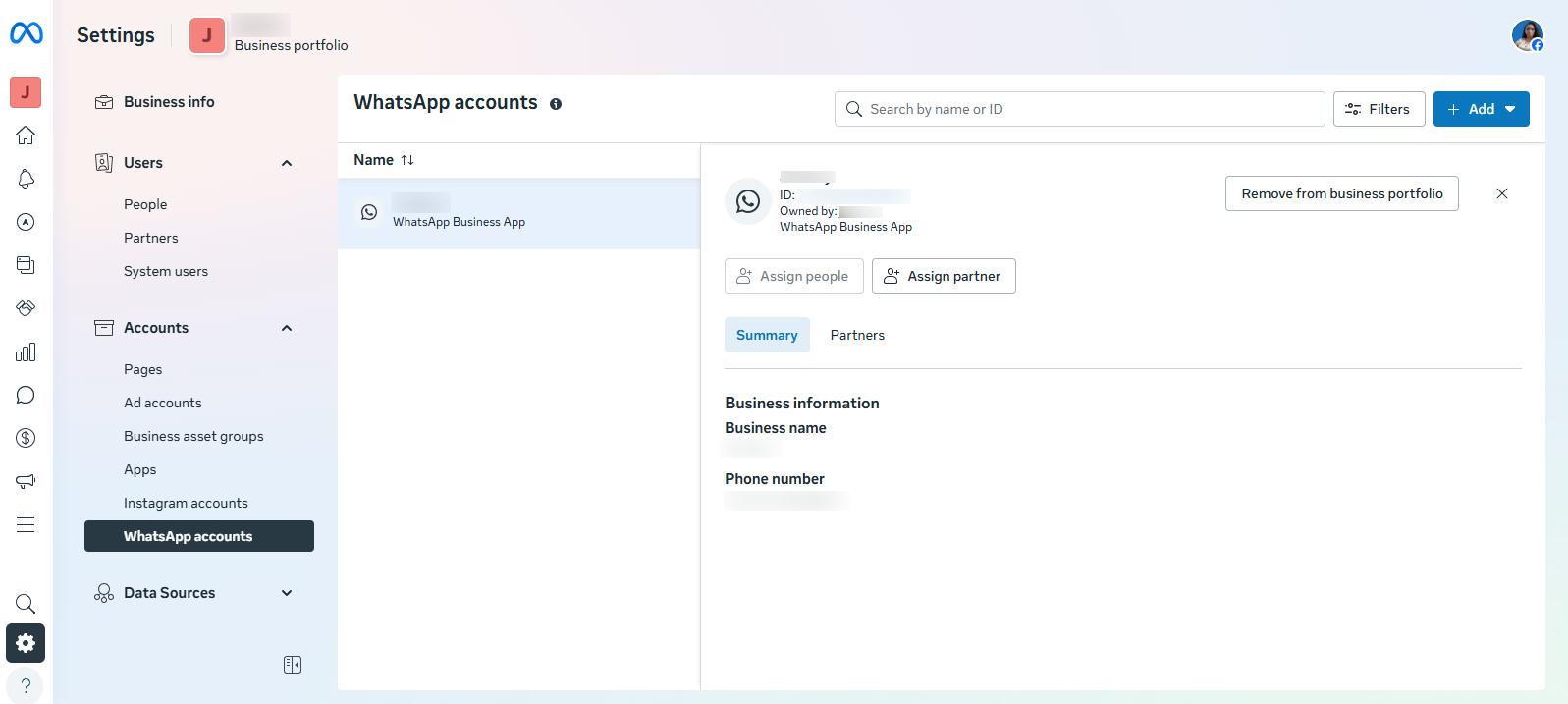
Task: Switch to the Partners tab in details
Action: 857,335
